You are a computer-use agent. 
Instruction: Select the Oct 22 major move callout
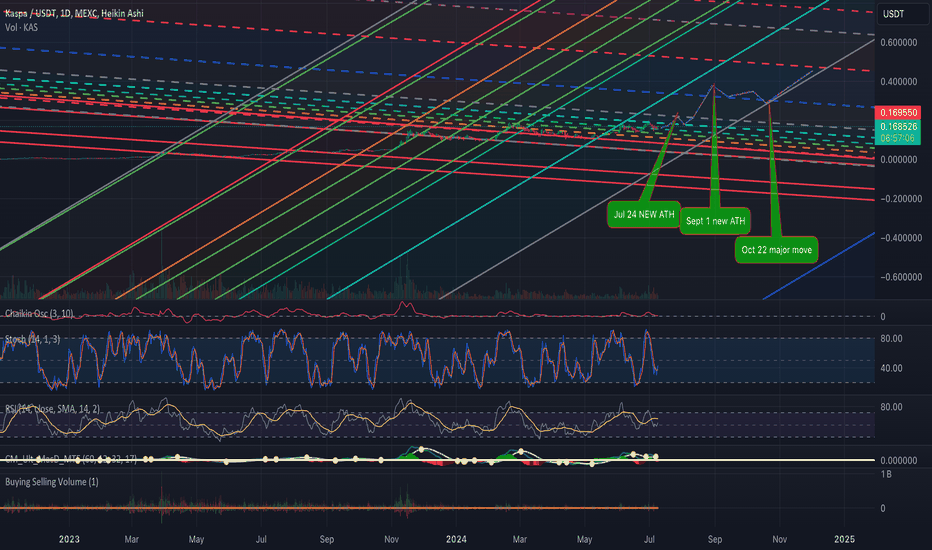click(x=776, y=250)
